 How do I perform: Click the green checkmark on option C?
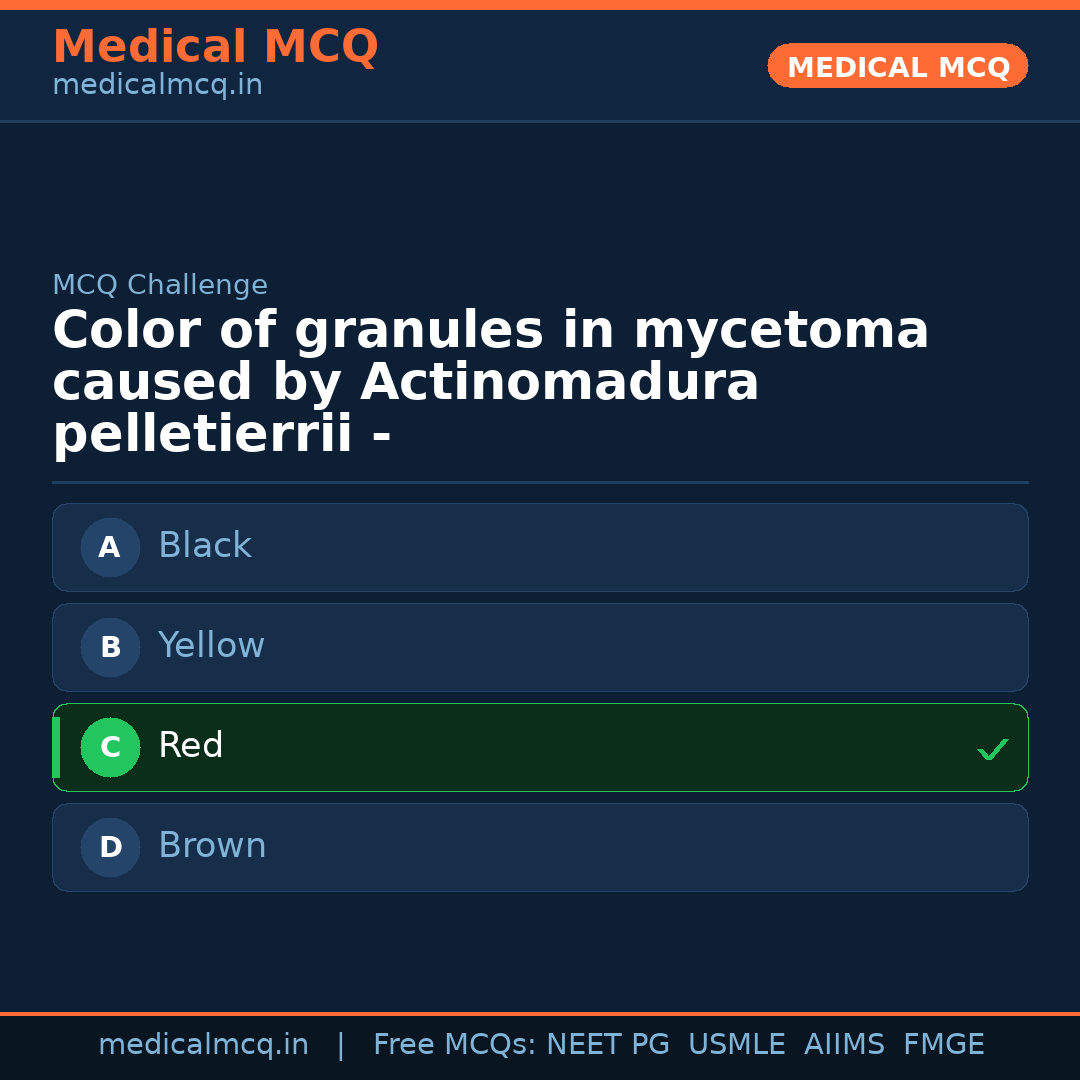pos(992,748)
